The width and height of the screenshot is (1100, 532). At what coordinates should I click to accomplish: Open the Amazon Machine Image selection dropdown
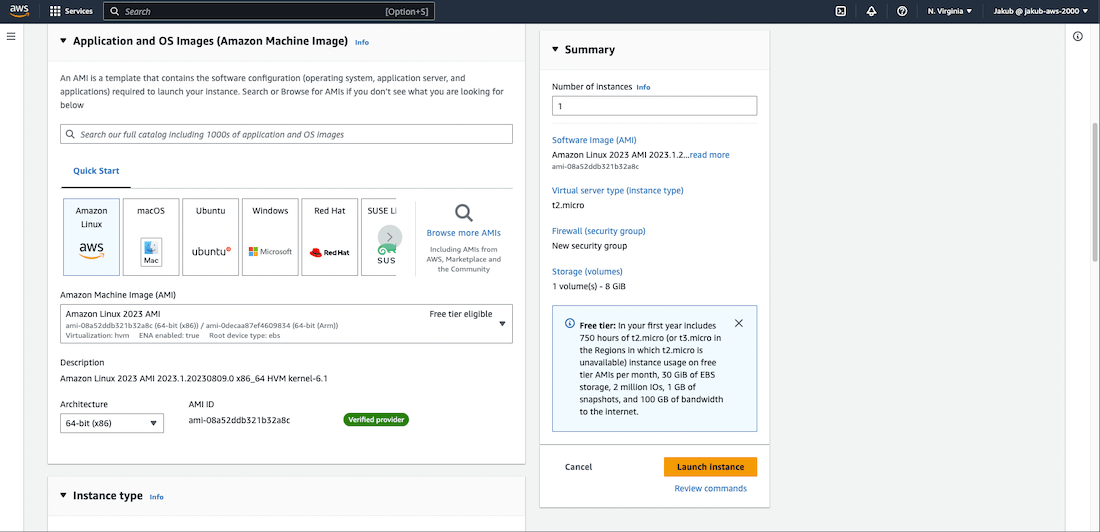(x=286, y=323)
